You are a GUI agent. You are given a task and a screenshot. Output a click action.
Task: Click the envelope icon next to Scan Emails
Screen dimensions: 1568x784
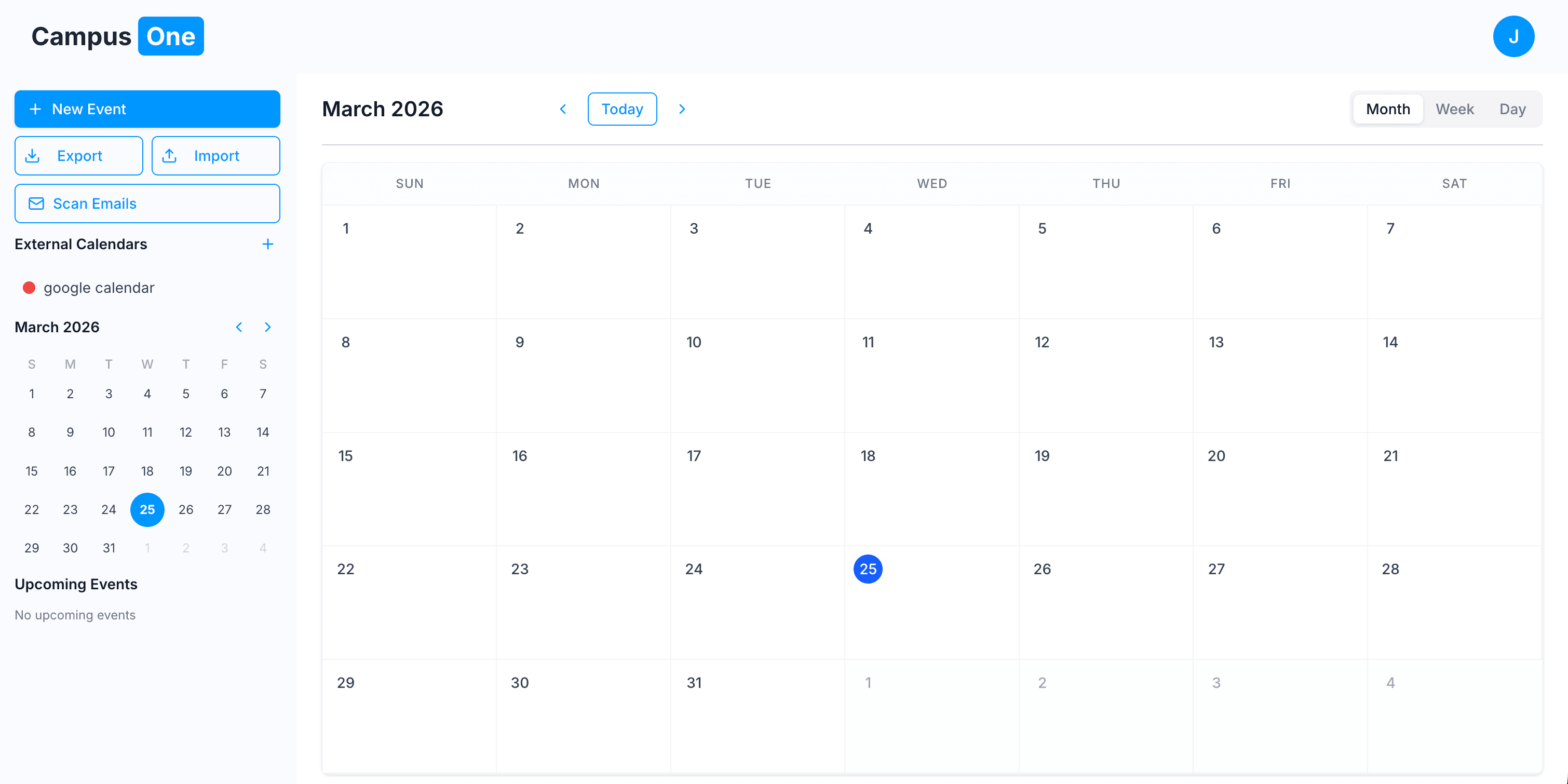point(36,204)
